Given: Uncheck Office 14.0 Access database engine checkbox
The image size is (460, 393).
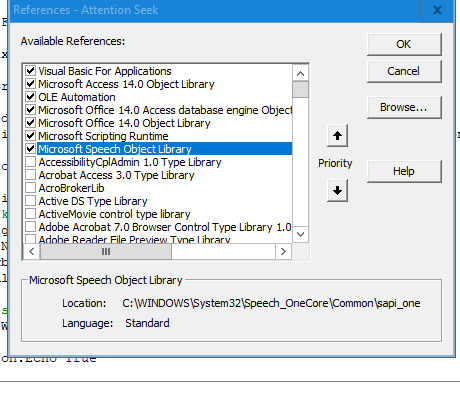Looking at the screenshot, I should coord(30,110).
